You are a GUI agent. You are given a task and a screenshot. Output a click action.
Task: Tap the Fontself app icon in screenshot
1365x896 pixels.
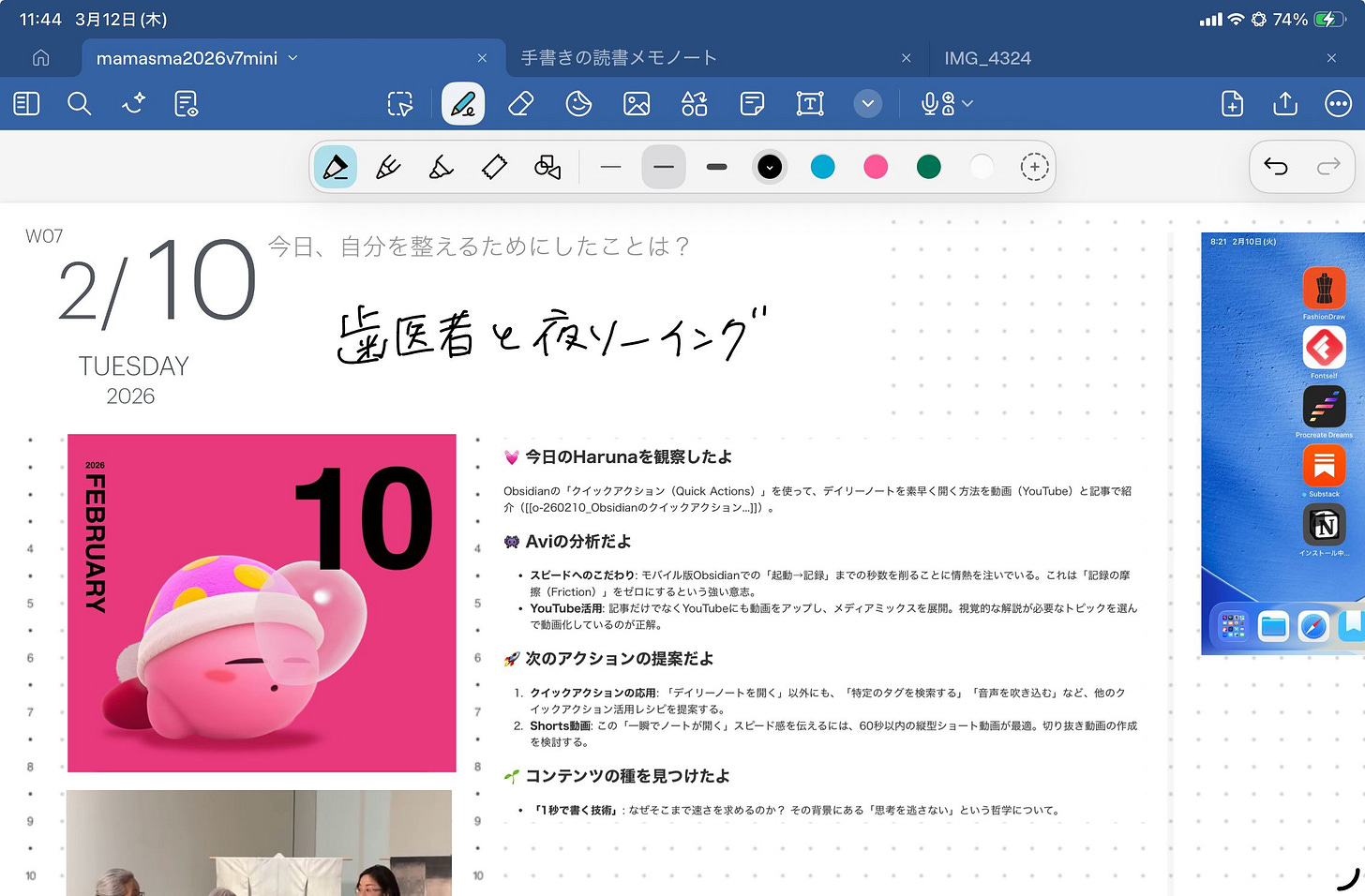point(1324,348)
